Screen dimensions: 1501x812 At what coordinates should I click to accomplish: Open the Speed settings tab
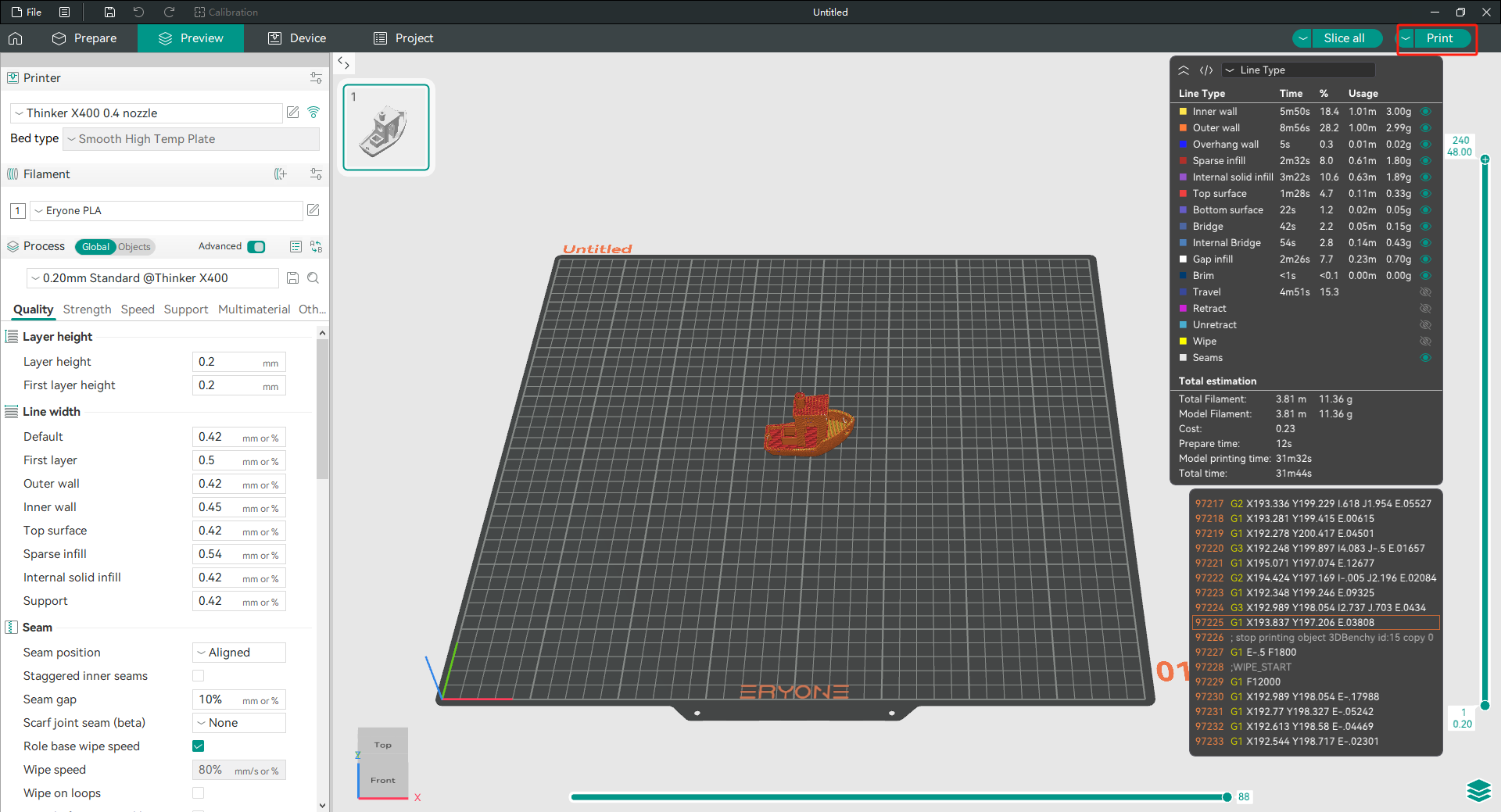tap(138, 309)
